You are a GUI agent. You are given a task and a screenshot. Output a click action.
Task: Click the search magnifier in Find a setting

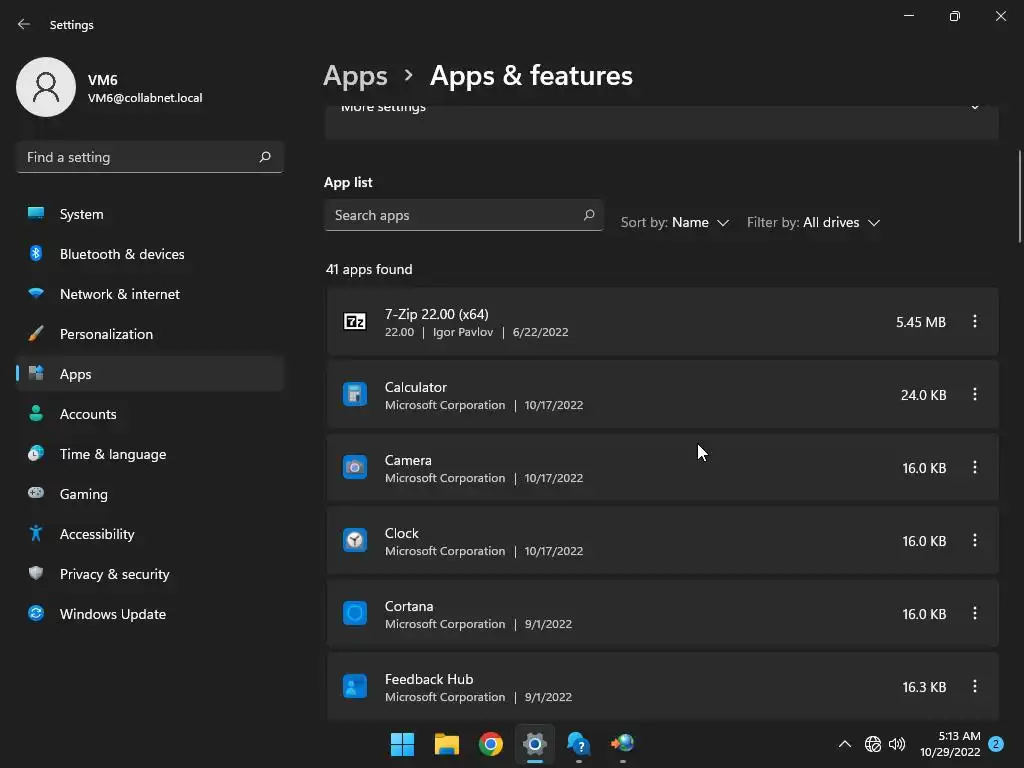(264, 157)
